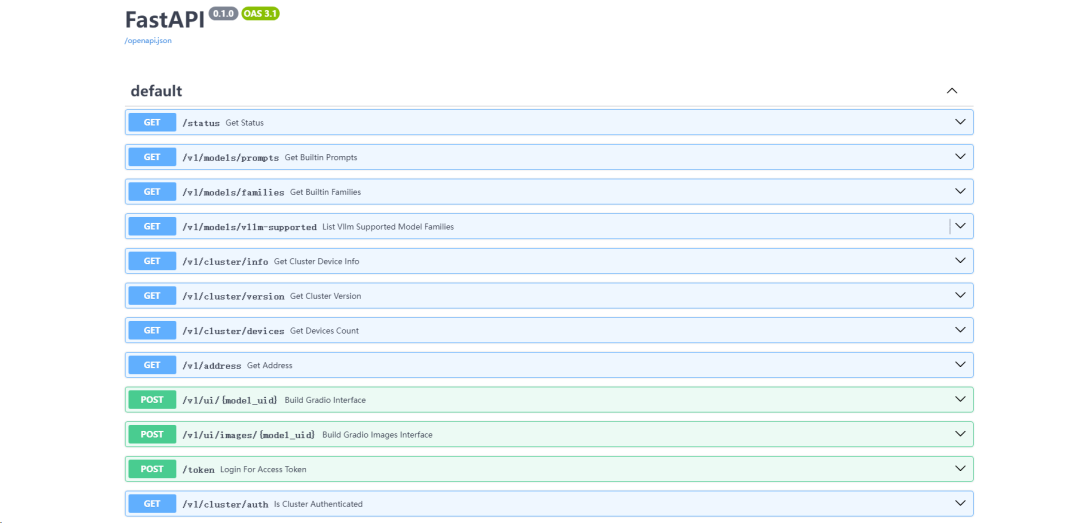Click the Get Cluster Version description

coord(325,296)
